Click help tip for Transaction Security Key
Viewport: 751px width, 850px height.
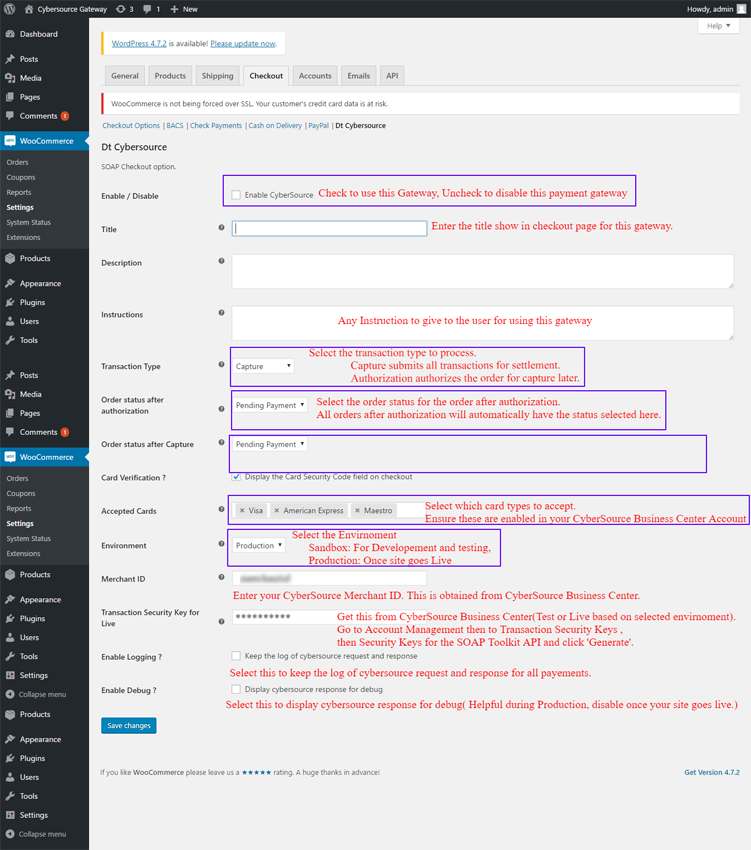coord(221,621)
